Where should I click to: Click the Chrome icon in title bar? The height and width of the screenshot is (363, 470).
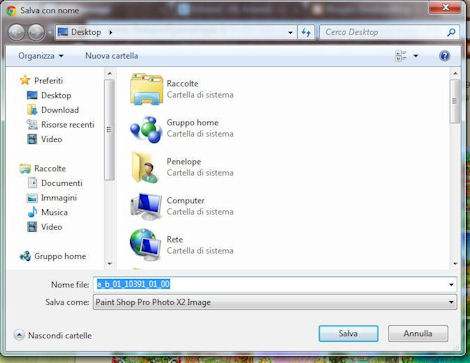click(11, 11)
